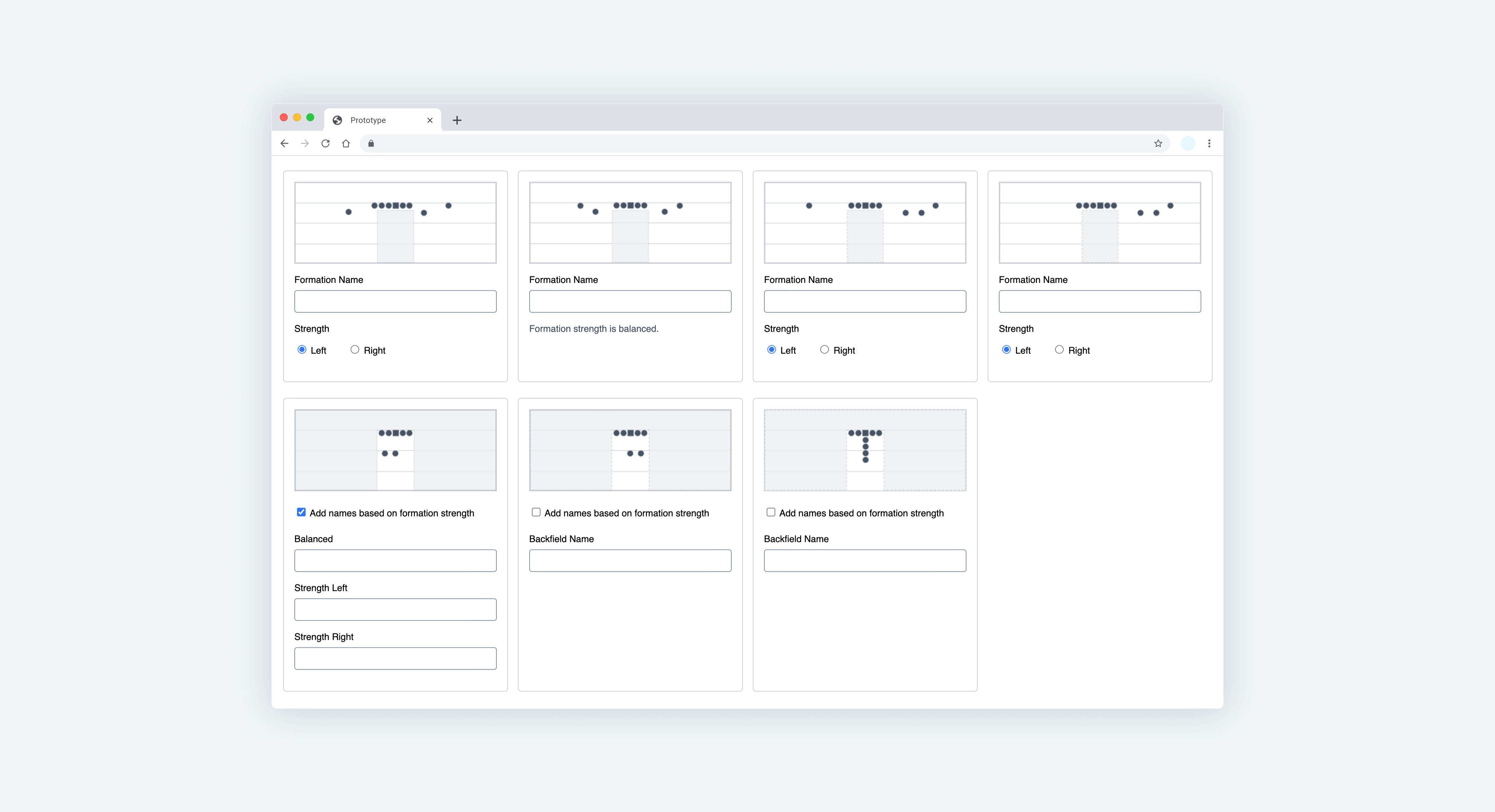This screenshot has width=1495, height=812.
Task: Bookmark this page with the star
Action: (1158, 143)
